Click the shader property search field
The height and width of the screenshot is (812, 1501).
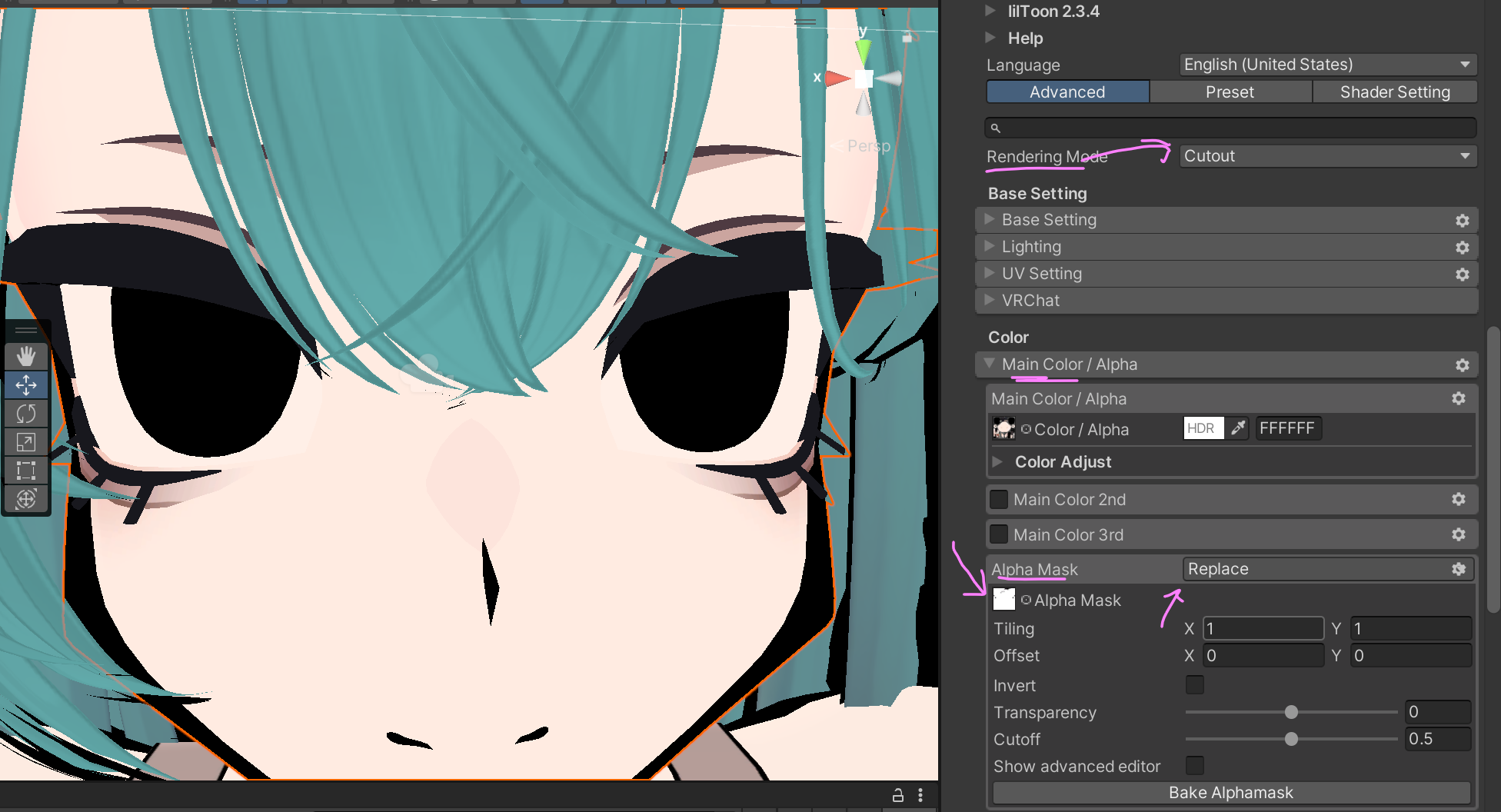pyautogui.click(x=1230, y=128)
